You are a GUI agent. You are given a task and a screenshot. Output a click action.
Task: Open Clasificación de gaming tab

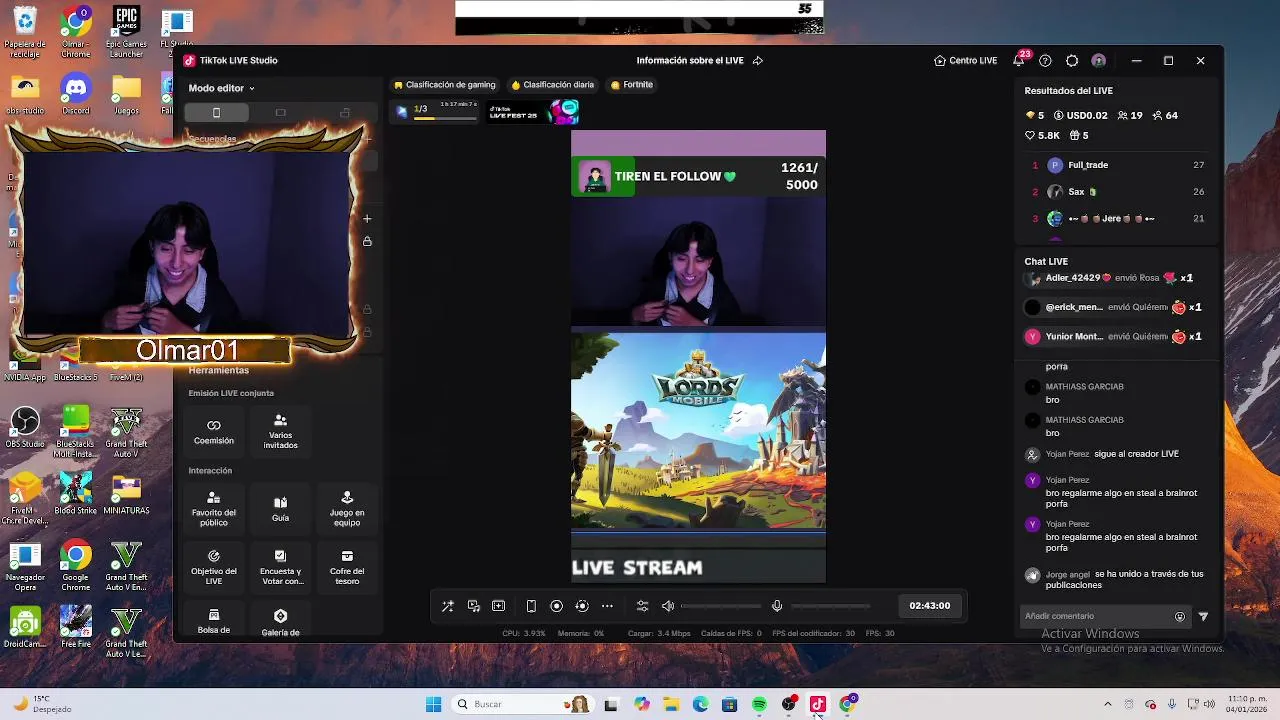(x=445, y=85)
